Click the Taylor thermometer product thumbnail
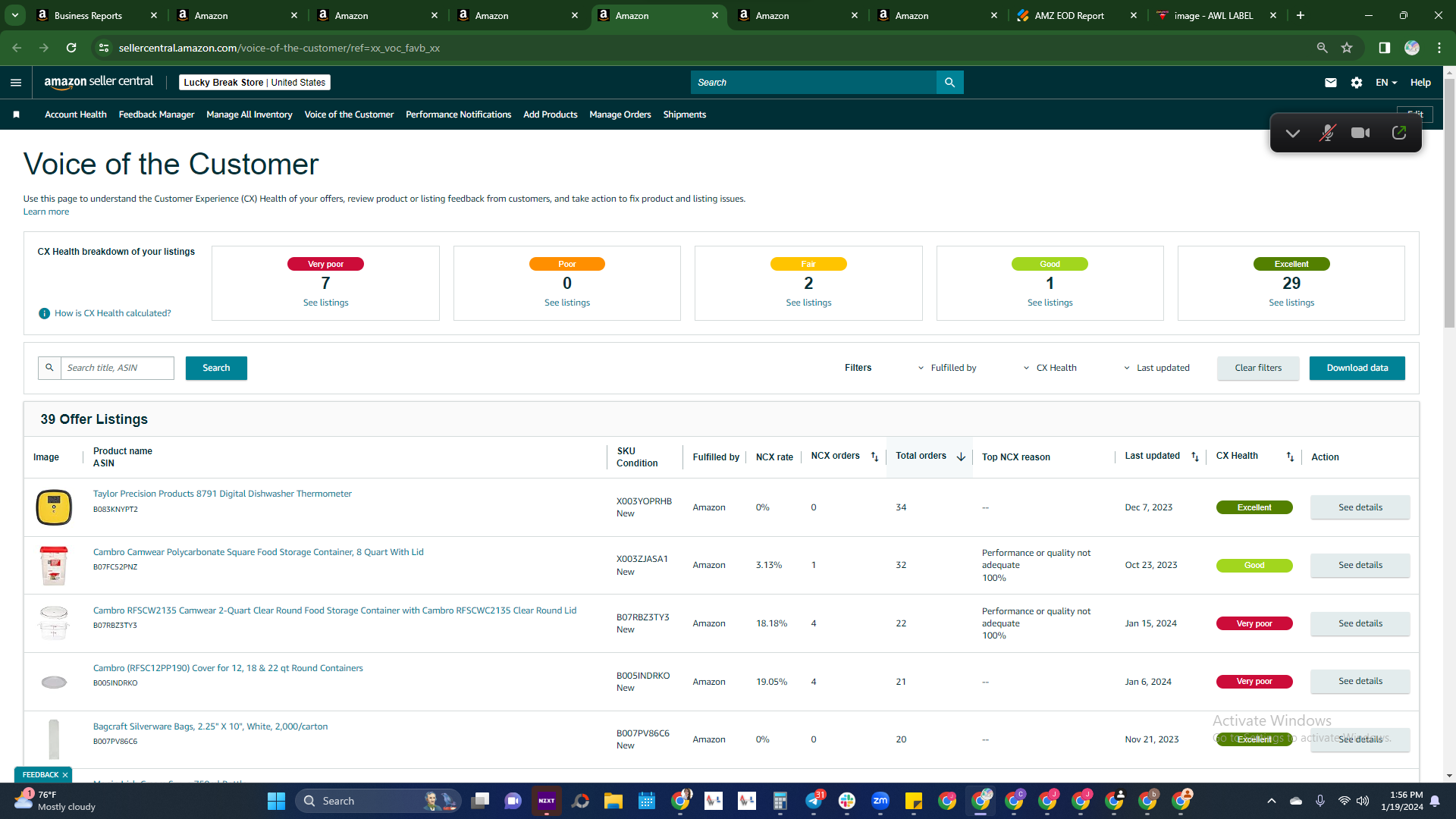Image resolution: width=1456 pixels, height=819 pixels. (54, 507)
